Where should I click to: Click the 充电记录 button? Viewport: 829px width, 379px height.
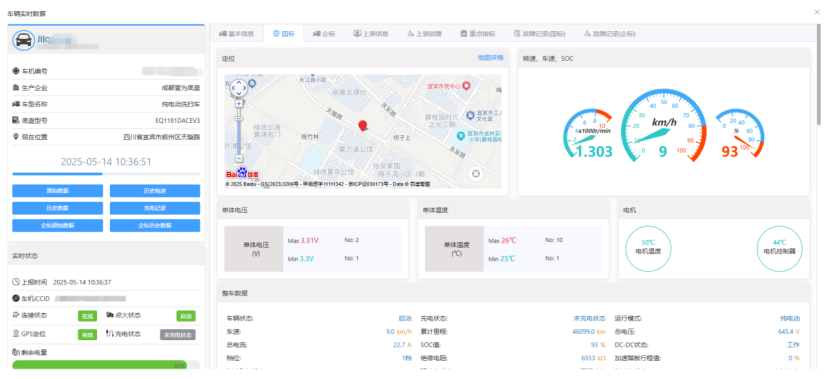tap(155, 208)
